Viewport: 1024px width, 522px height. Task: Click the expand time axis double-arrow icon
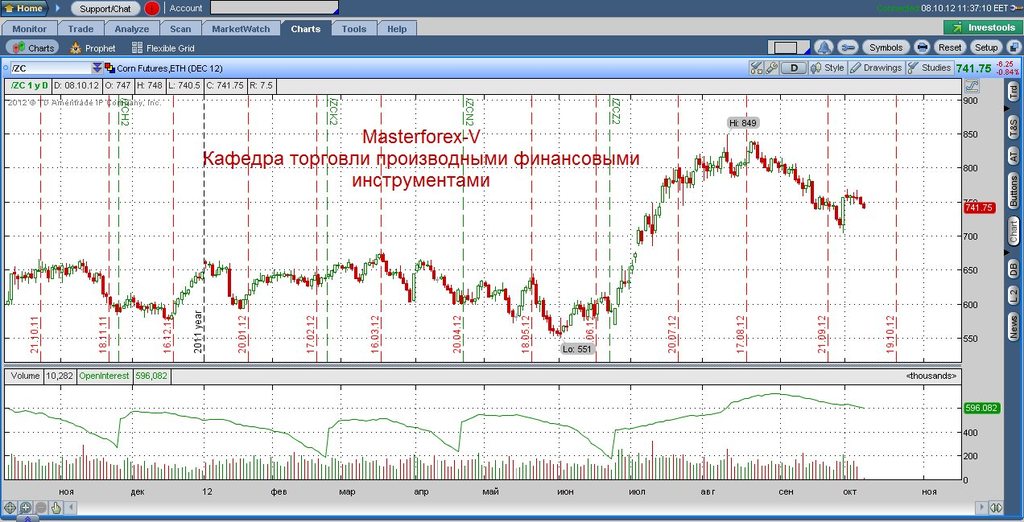(x=997, y=507)
